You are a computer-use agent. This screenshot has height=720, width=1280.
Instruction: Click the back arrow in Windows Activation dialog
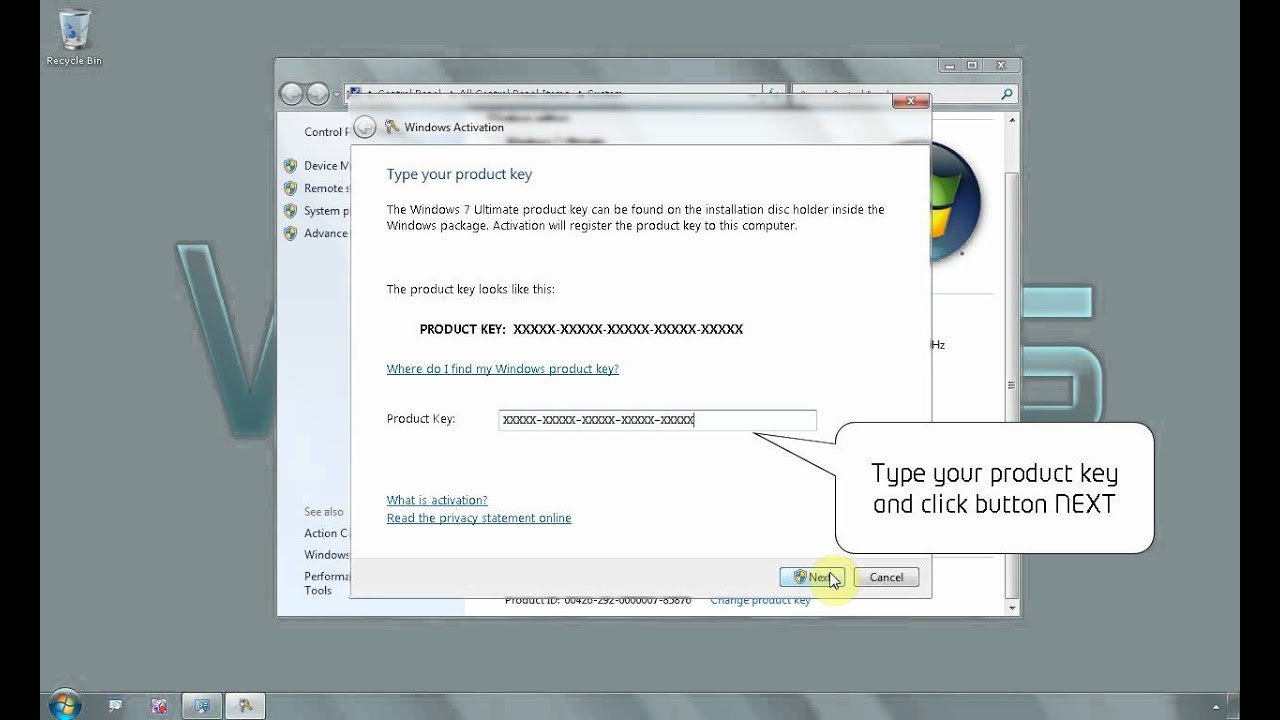click(x=365, y=127)
